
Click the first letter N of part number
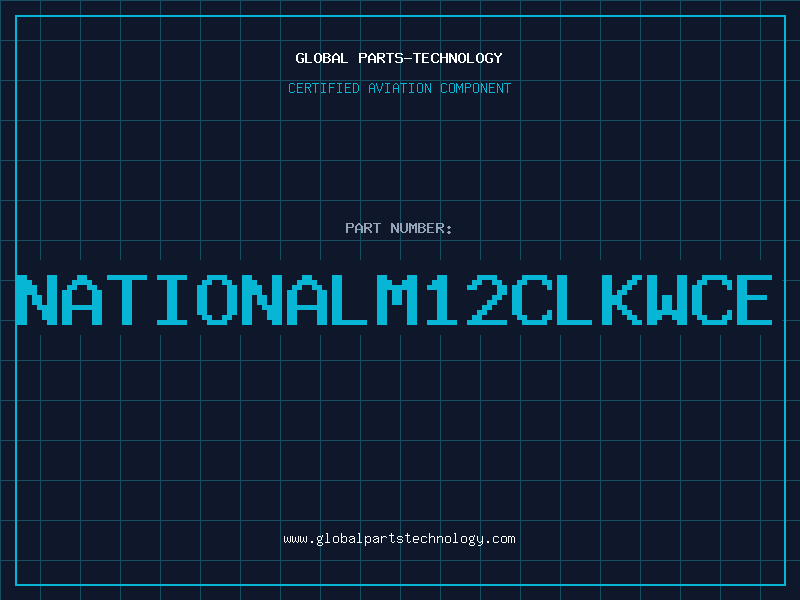coord(37,299)
